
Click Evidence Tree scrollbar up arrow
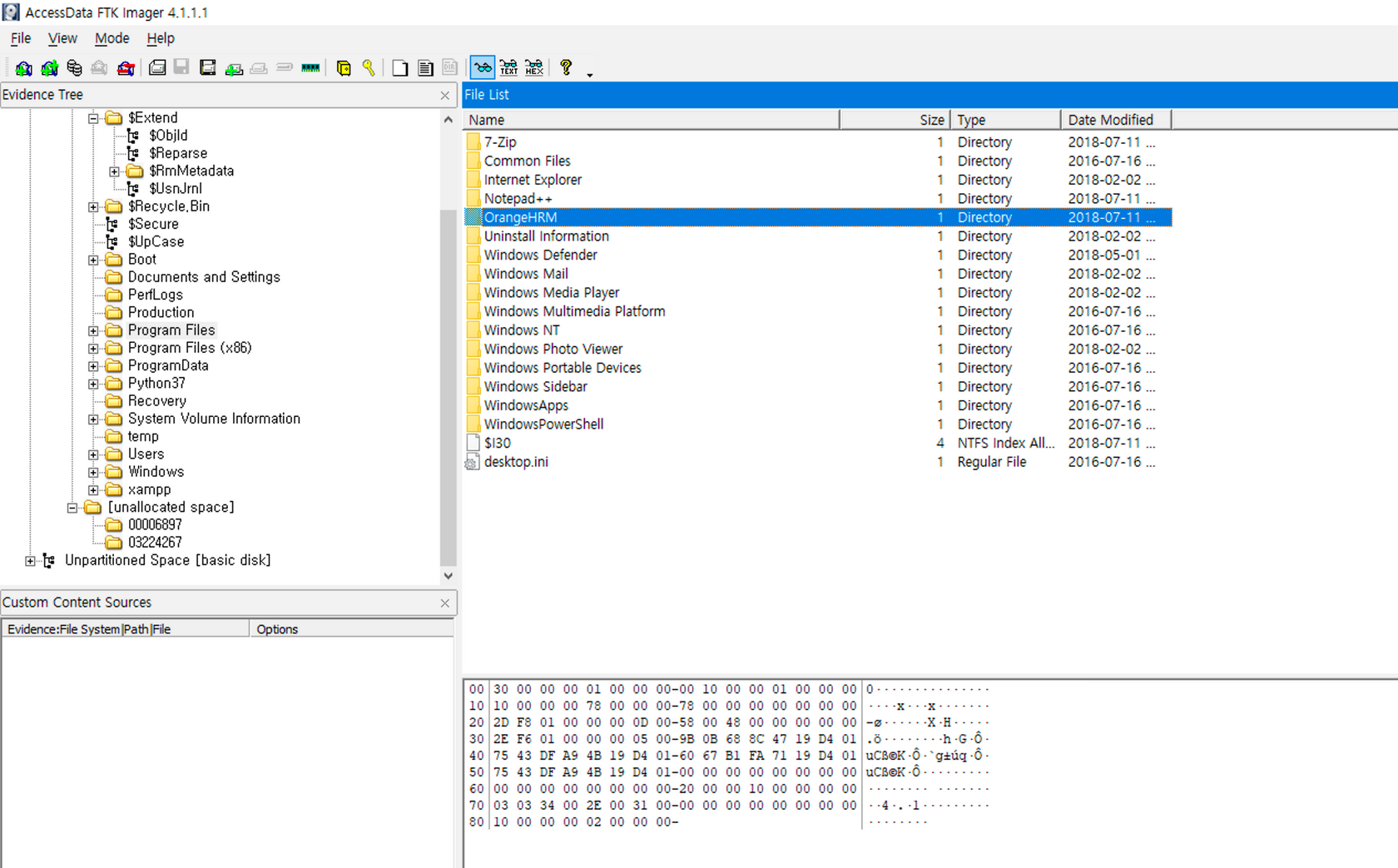pyautogui.click(x=449, y=120)
